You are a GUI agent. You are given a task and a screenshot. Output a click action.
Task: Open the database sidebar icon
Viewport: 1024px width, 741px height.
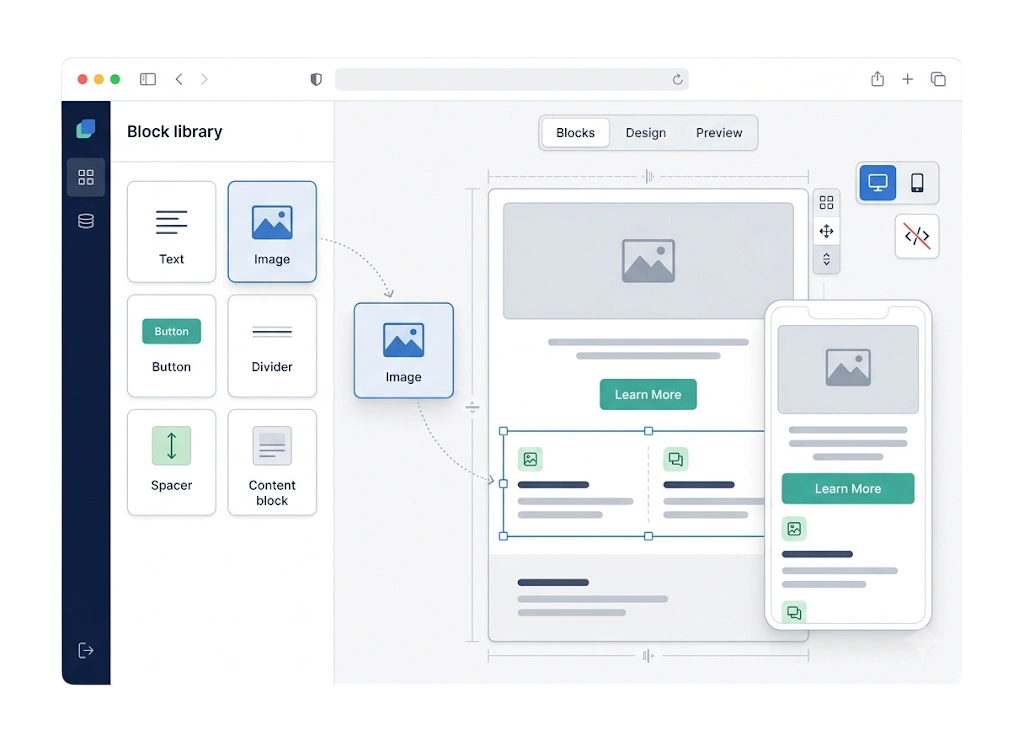pyautogui.click(x=86, y=221)
